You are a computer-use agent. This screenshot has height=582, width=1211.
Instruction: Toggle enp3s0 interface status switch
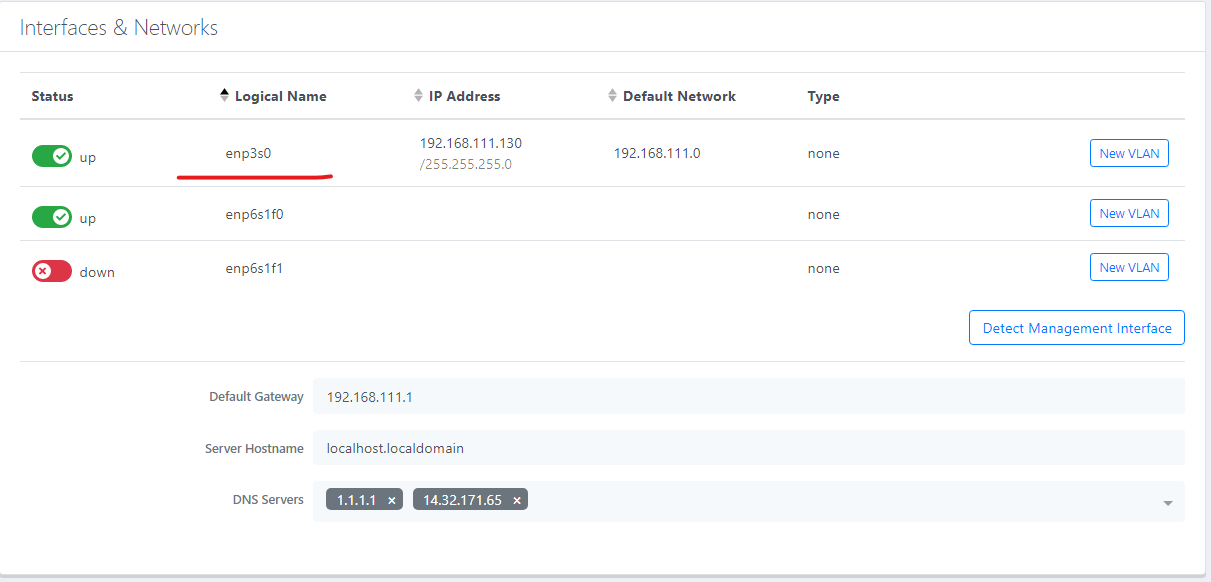tap(52, 156)
